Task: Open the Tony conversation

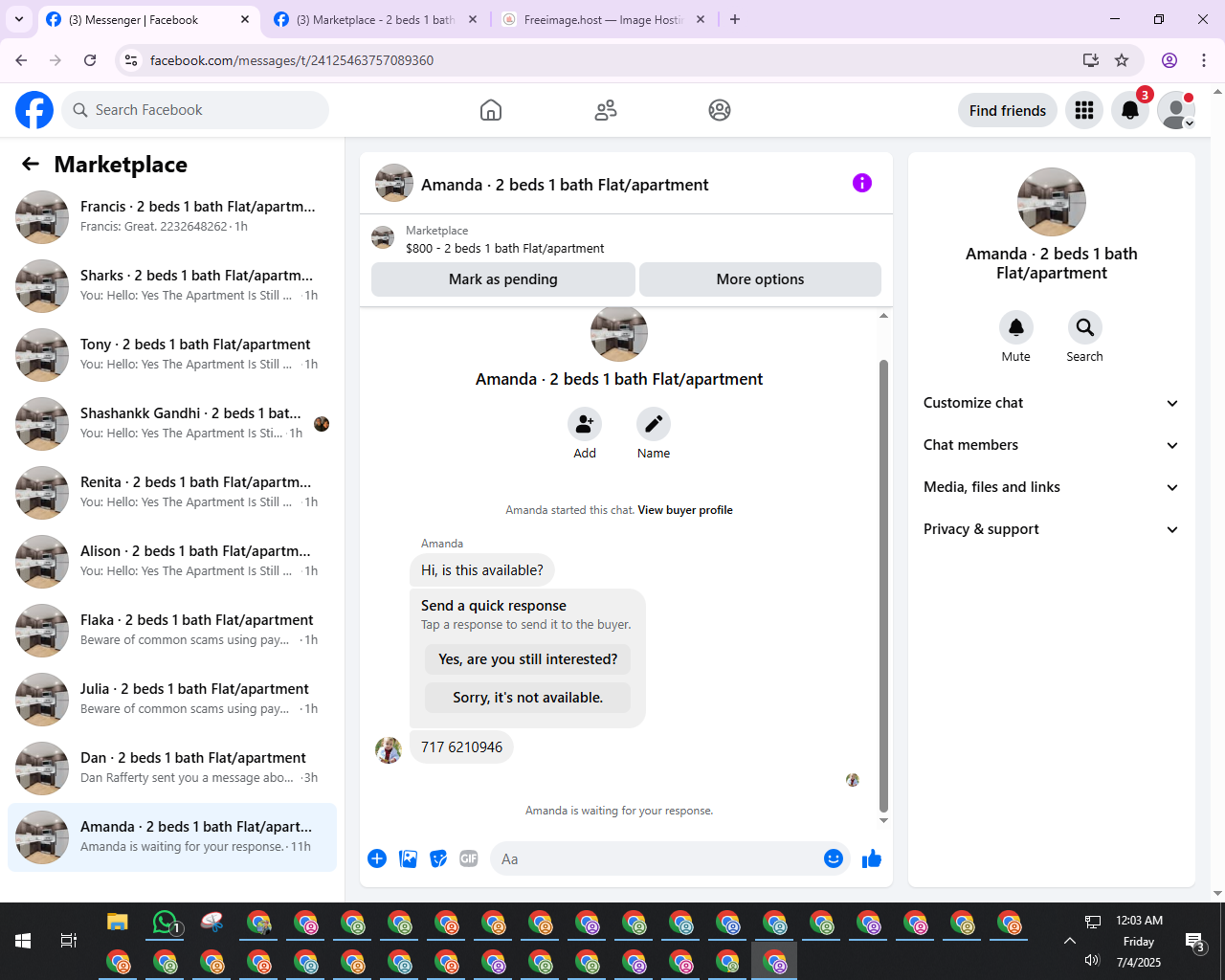Action: coord(172,354)
